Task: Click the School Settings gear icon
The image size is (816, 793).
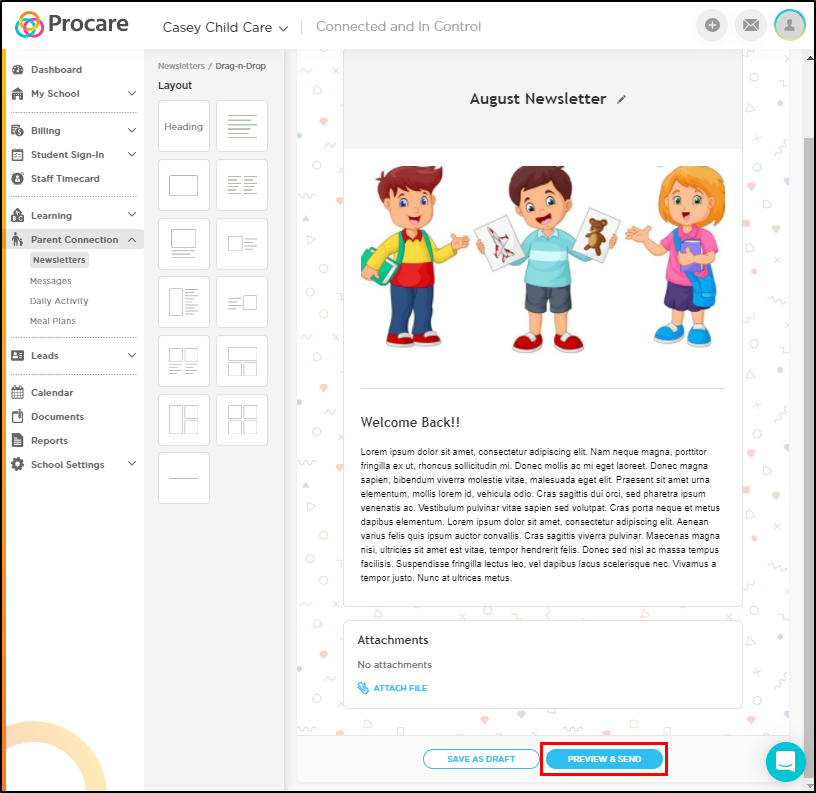Action: (x=18, y=464)
